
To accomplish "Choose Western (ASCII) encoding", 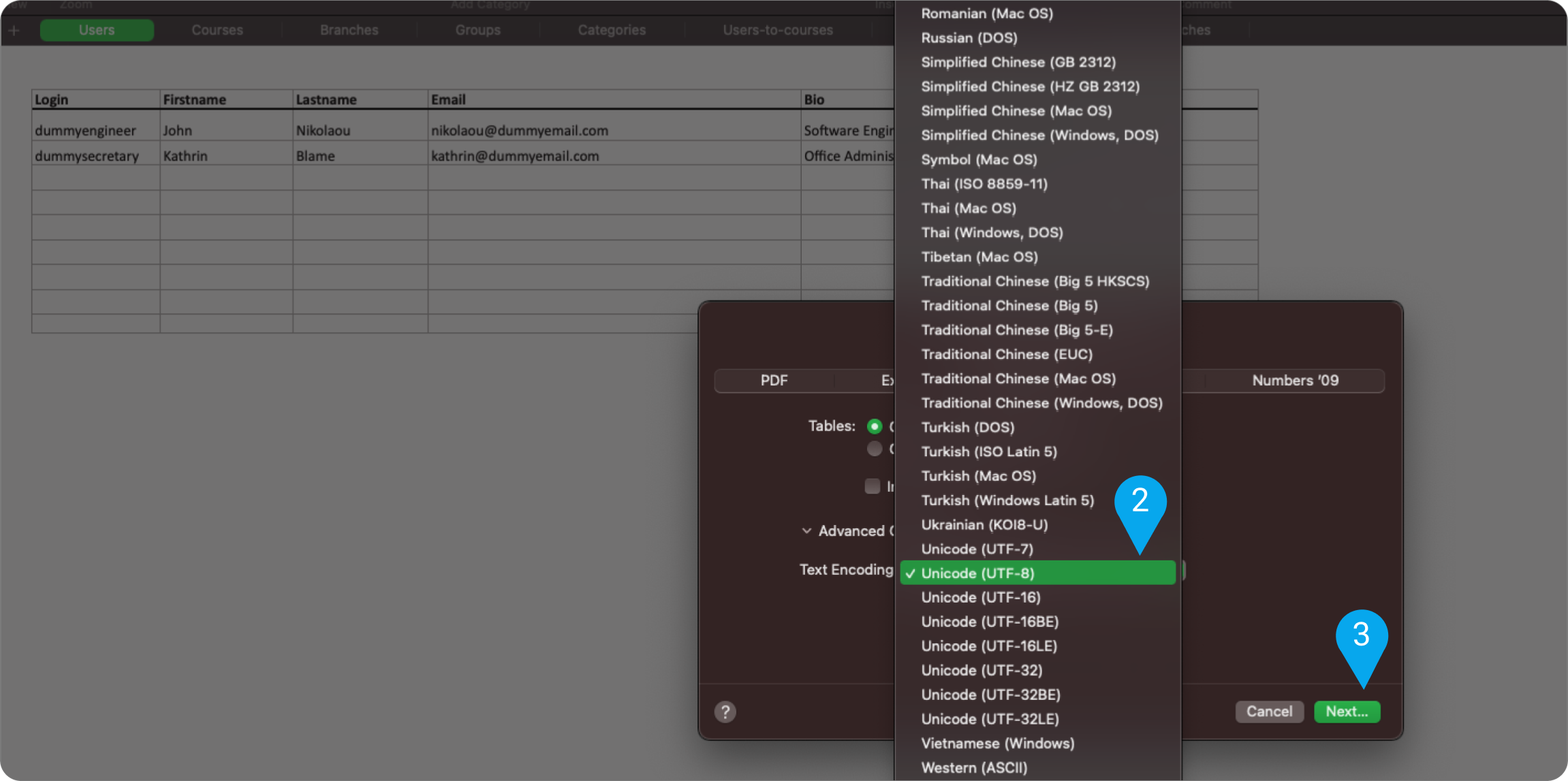I will pyautogui.click(x=974, y=767).
